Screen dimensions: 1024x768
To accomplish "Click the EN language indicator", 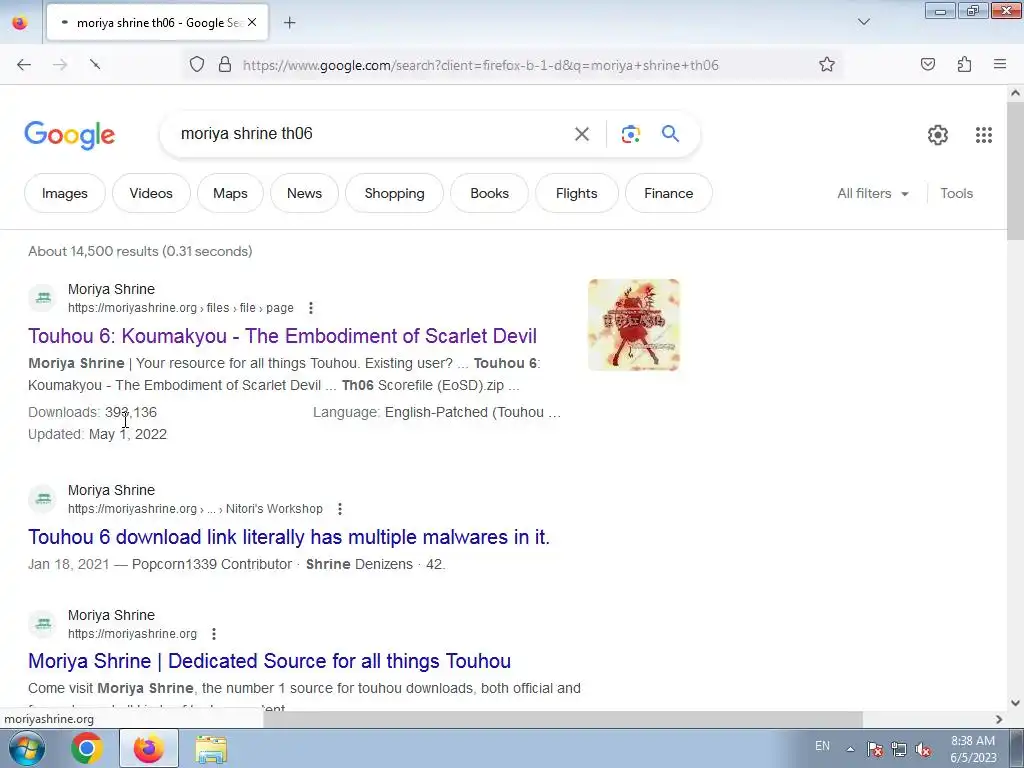I will click(822, 746).
